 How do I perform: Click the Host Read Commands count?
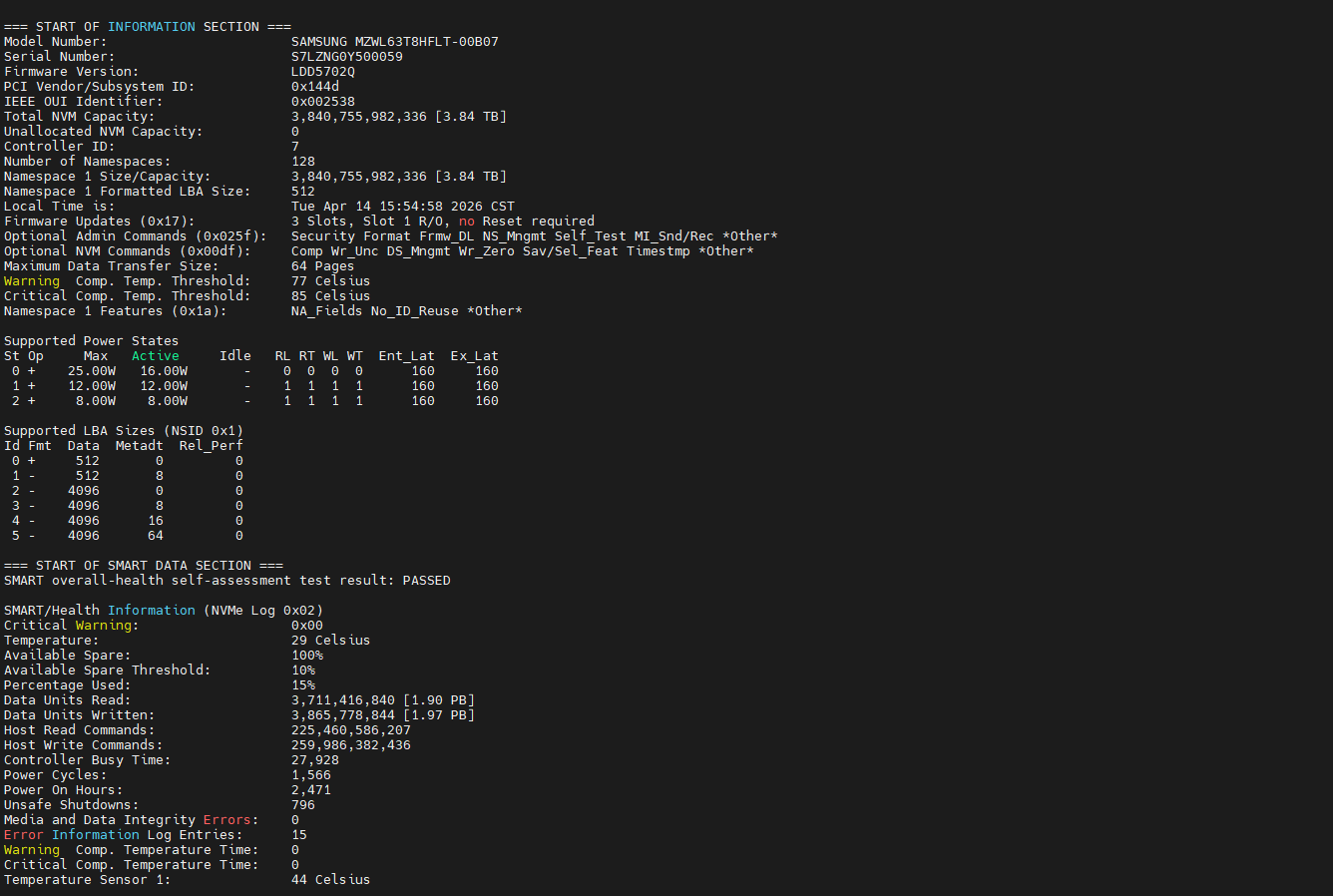tap(350, 730)
